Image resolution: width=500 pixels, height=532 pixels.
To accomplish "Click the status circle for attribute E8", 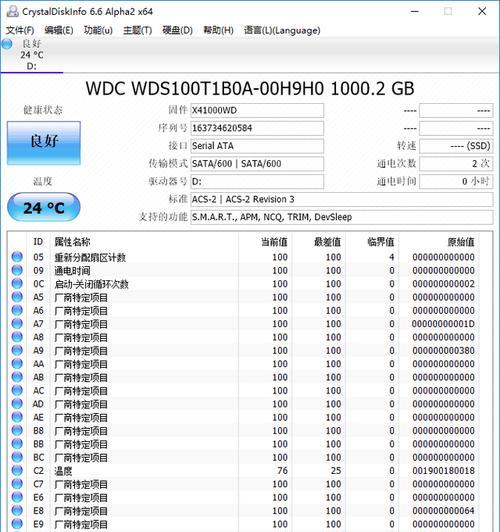I will point(17,510).
